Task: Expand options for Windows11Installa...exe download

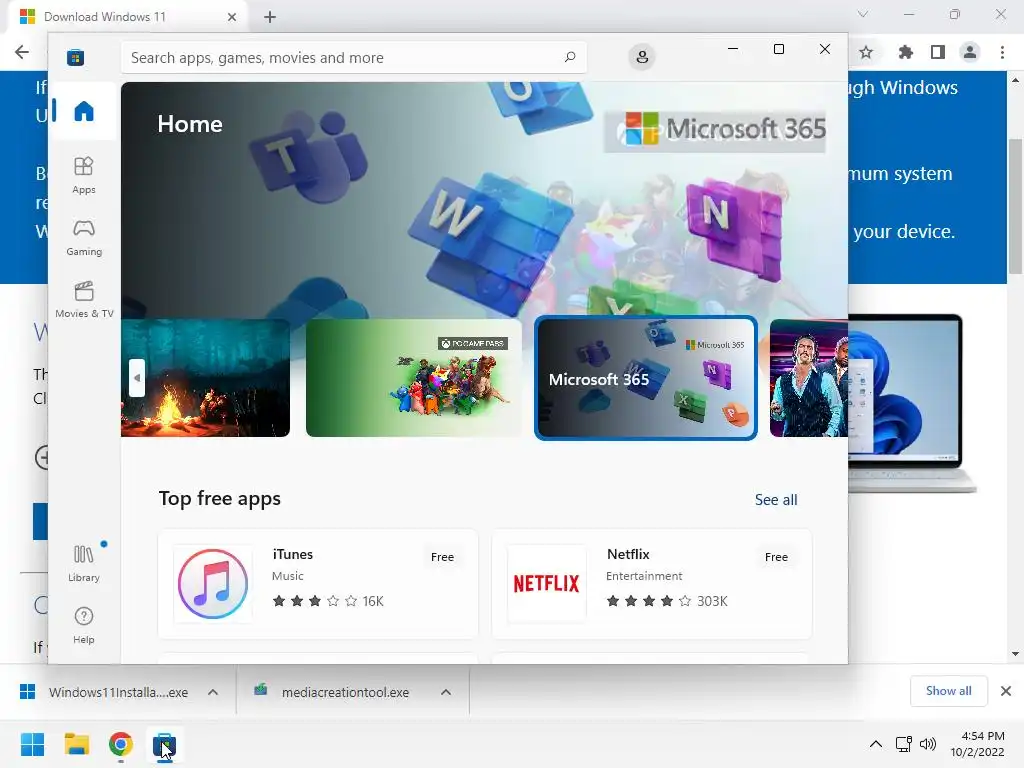Action: point(213,692)
